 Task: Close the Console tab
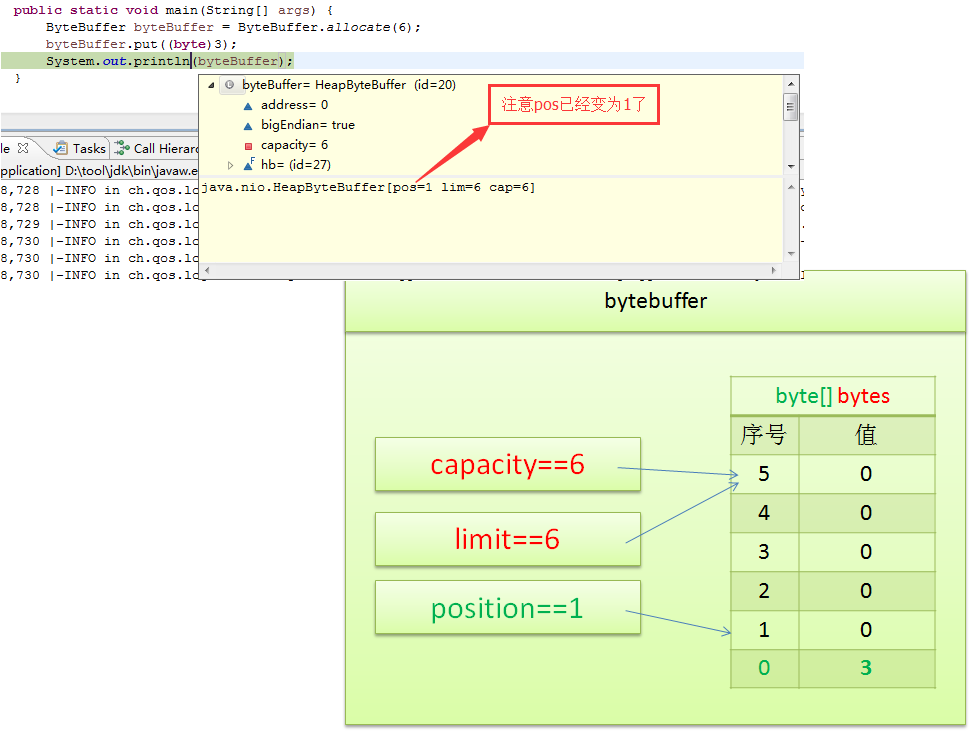click(x=24, y=148)
